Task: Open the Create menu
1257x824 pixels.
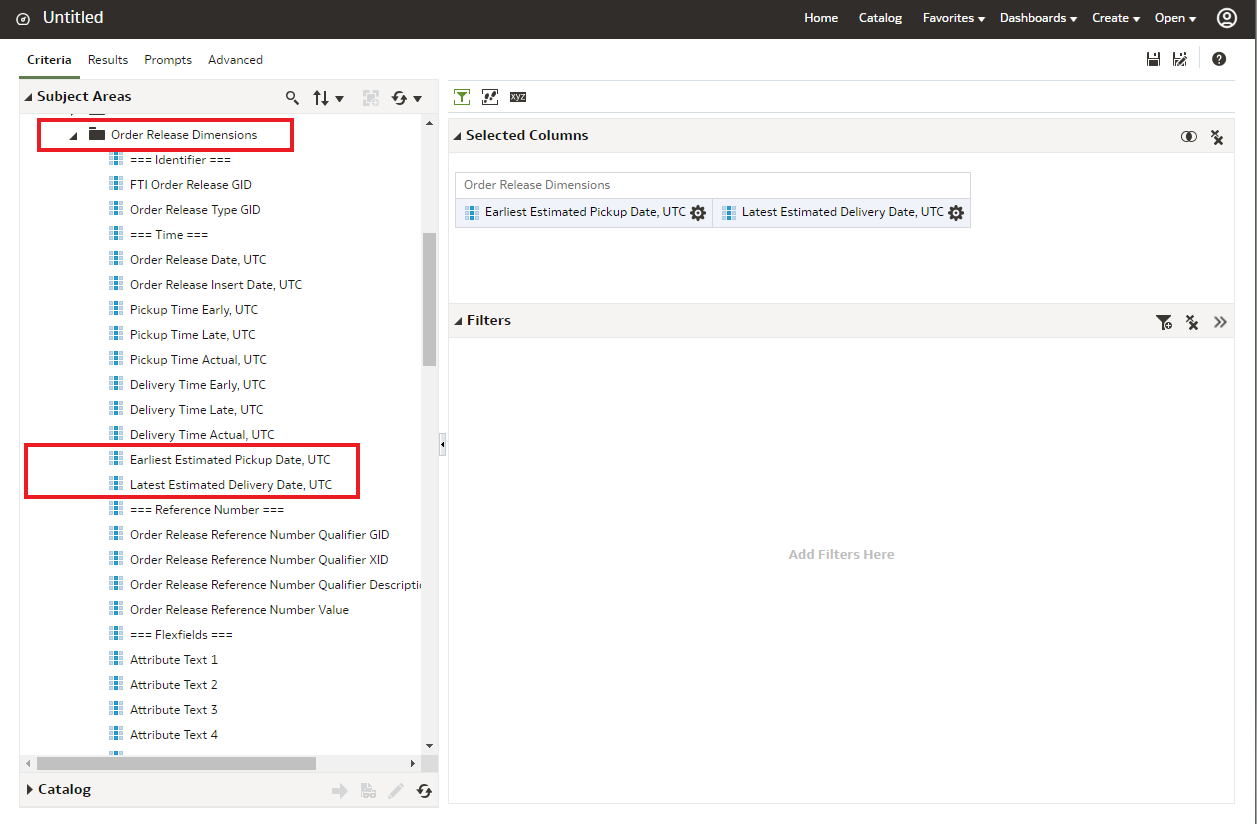Action: pos(1116,18)
